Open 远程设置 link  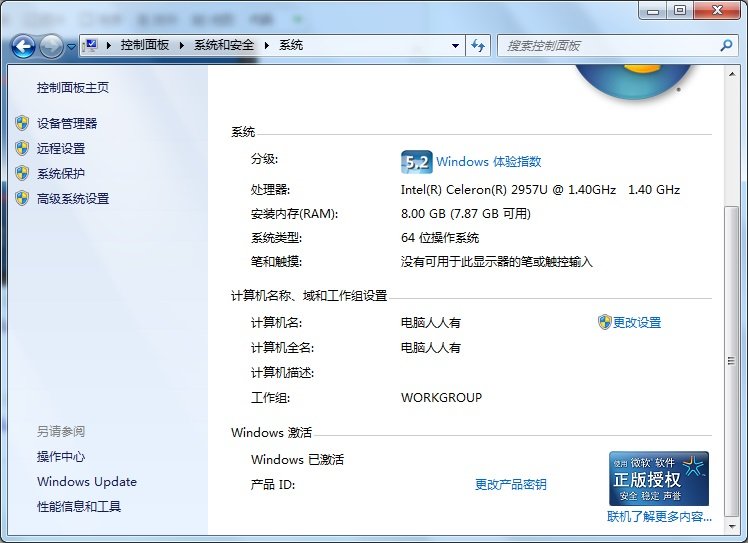point(61,148)
